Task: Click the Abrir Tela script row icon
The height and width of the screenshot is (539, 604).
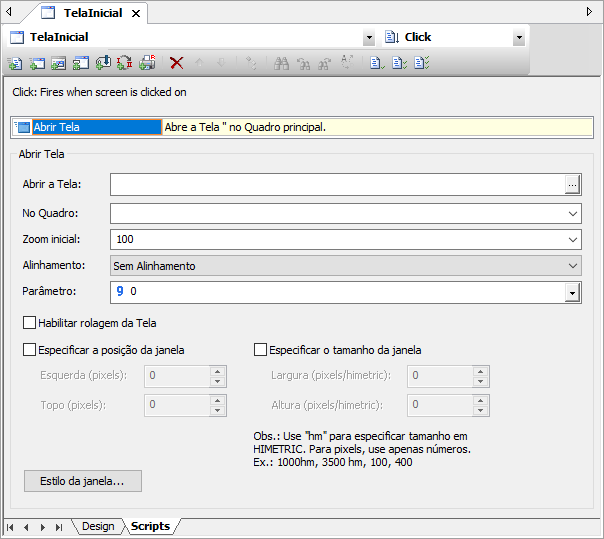Action: [23, 127]
